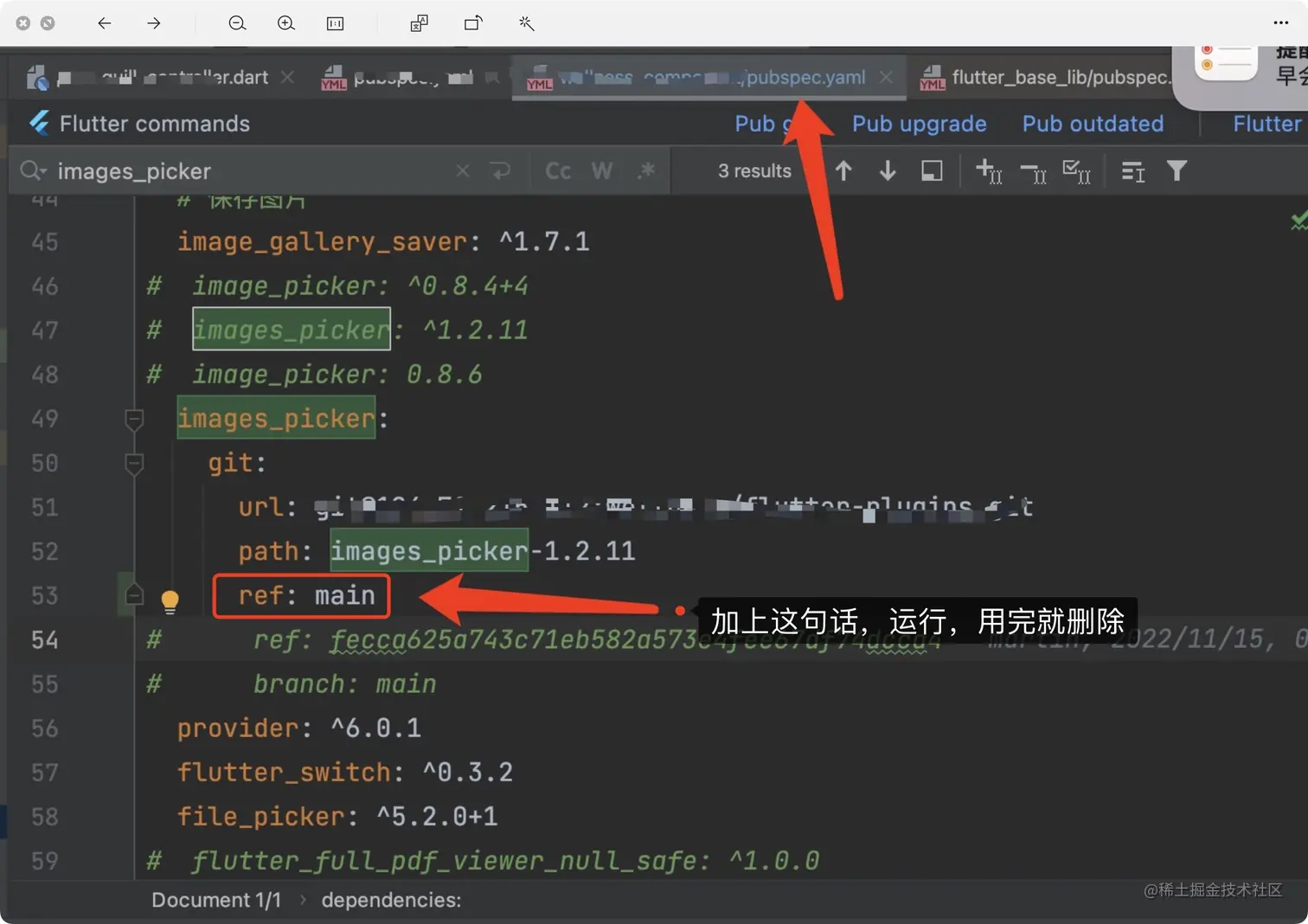Click the 'images_picker:' key on line 49
The height and width of the screenshot is (924, 1308).
click(283, 418)
